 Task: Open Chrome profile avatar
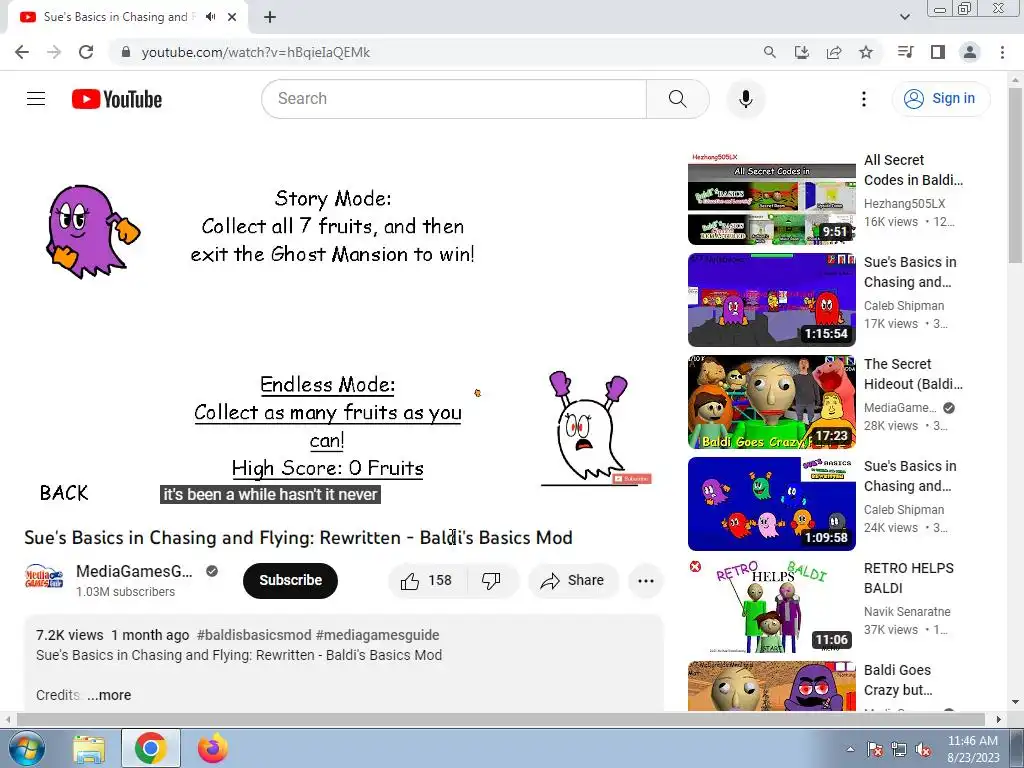[970, 52]
